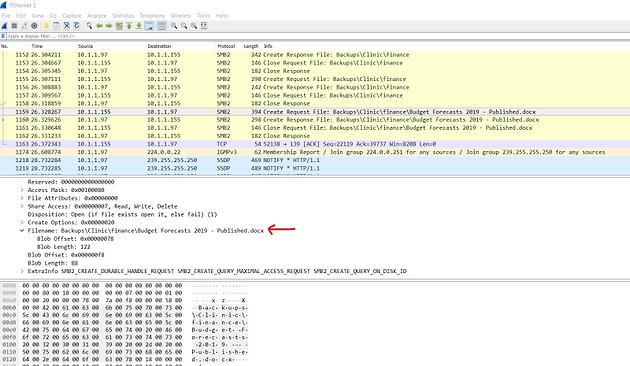The height and width of the screenshot is (366, 630).
Task: Open the Find Packet magnifier
Action: click(89, 26)
